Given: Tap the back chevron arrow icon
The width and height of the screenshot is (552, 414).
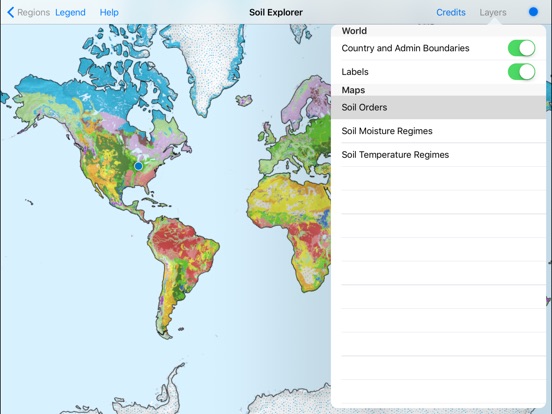Looking at the screenshot, I should pyautogui.click(x=11, y=12).
